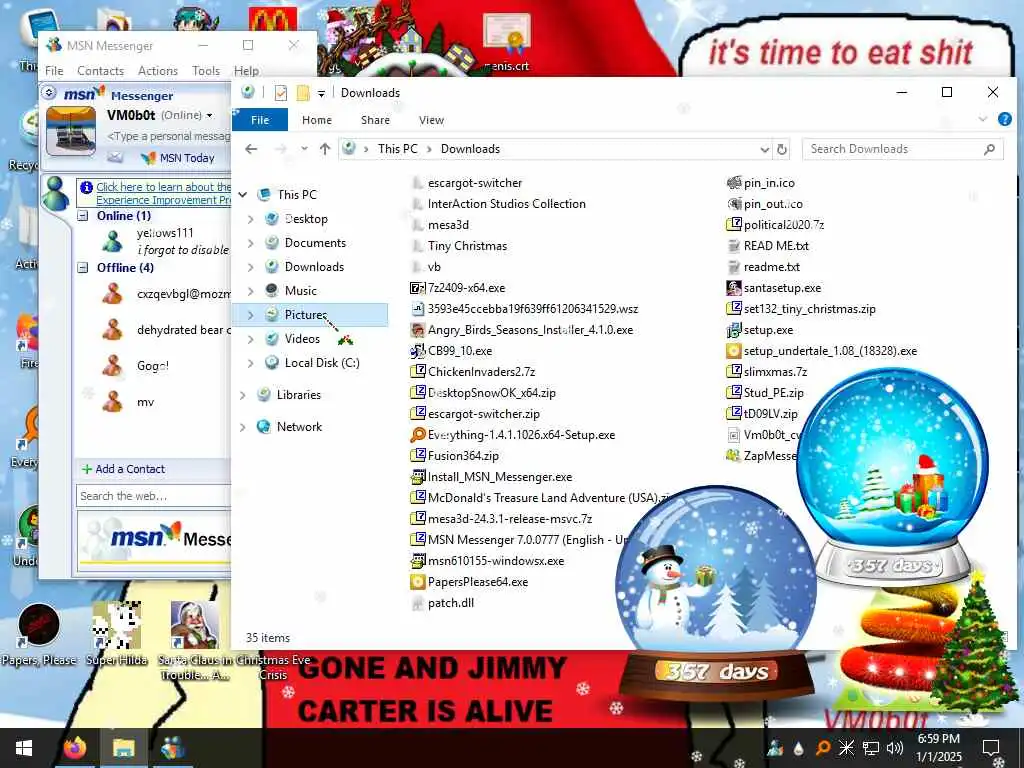The height and width of the screenshot is (768, 1024).
Task: Select the READ ME.txt file
Action: tap(768, 246)
